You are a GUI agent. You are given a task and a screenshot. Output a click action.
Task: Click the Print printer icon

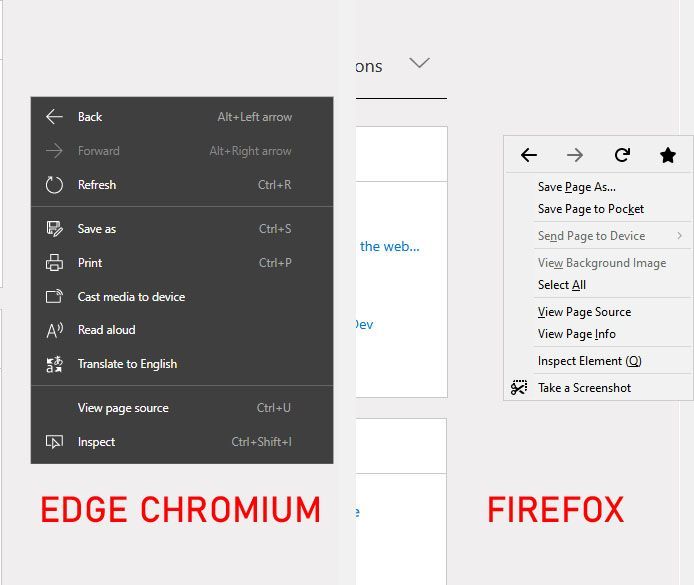tap(54, 263)
